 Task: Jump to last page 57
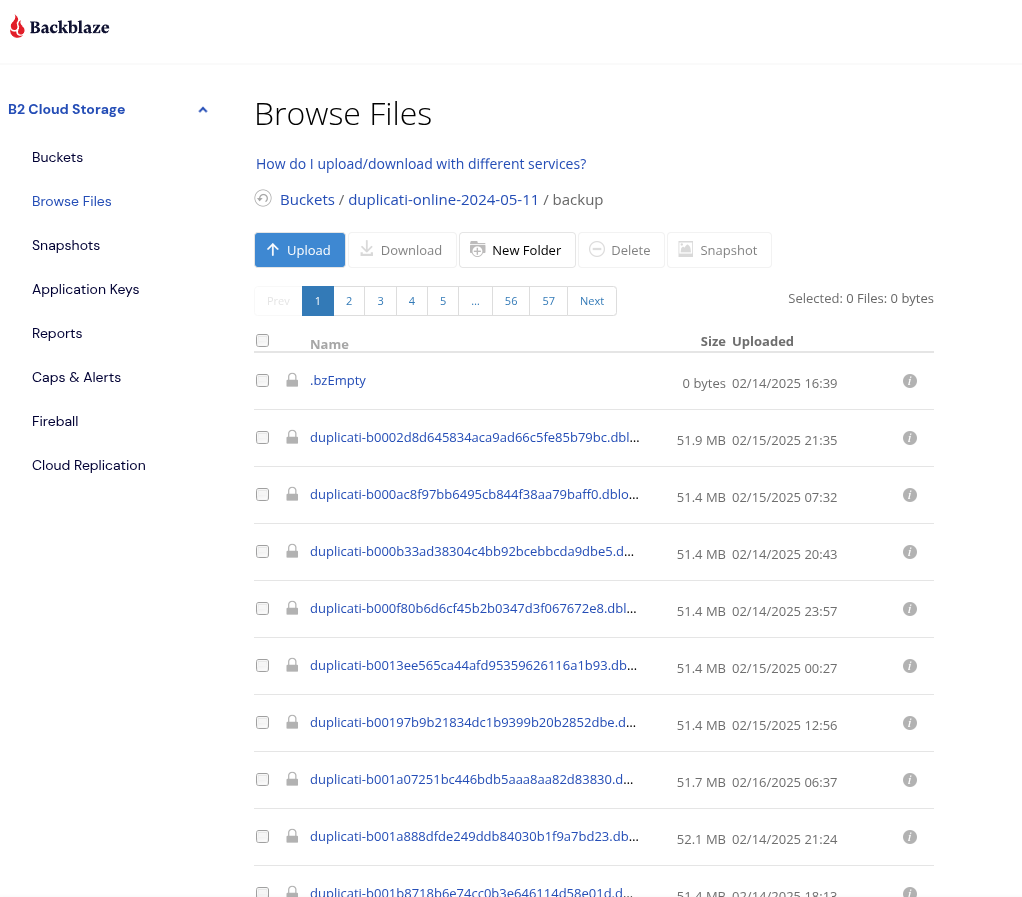(549, 301)
